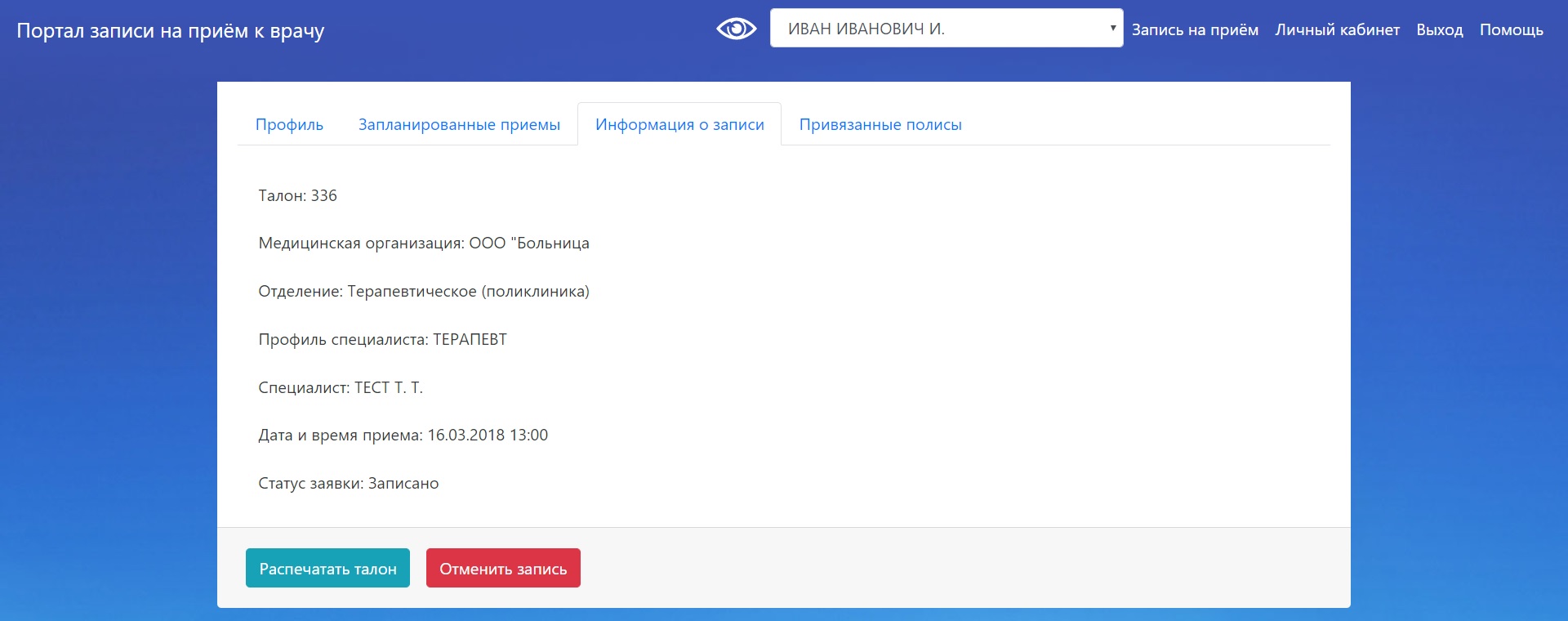Click the Статус заявки: Записано line
The image size is (1568, 621).
(x=348, y=484)
